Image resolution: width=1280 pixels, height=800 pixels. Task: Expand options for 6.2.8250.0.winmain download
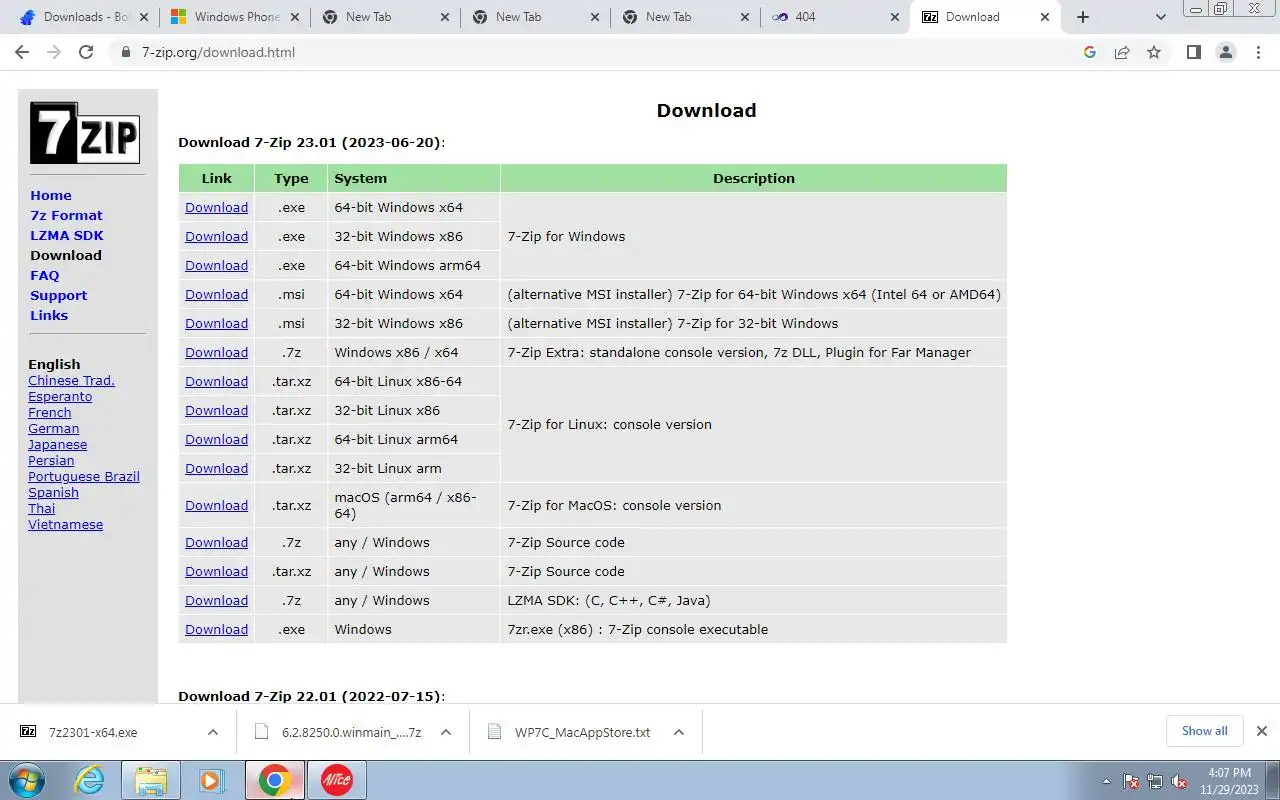(446, 732)
